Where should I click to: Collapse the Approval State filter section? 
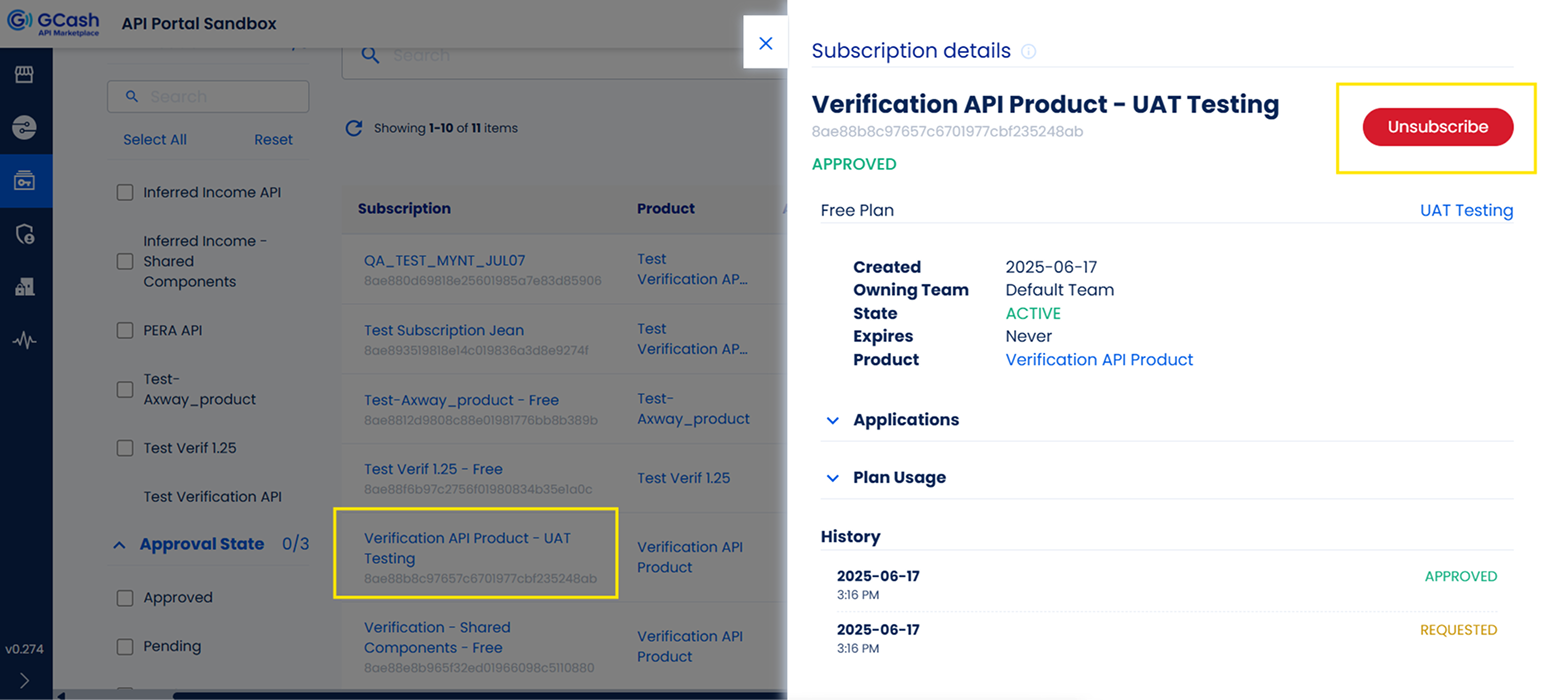pyautogui.click(x=120, y=545)
